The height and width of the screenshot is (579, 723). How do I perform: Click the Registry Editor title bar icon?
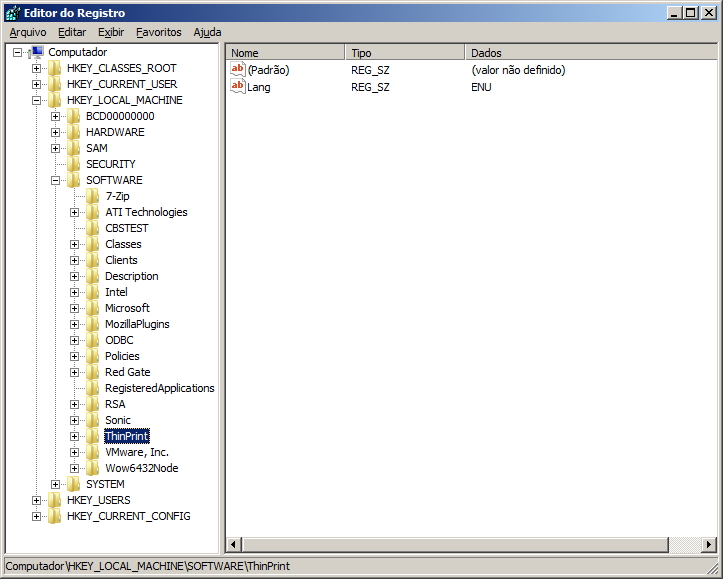click(x=13, y=13)
